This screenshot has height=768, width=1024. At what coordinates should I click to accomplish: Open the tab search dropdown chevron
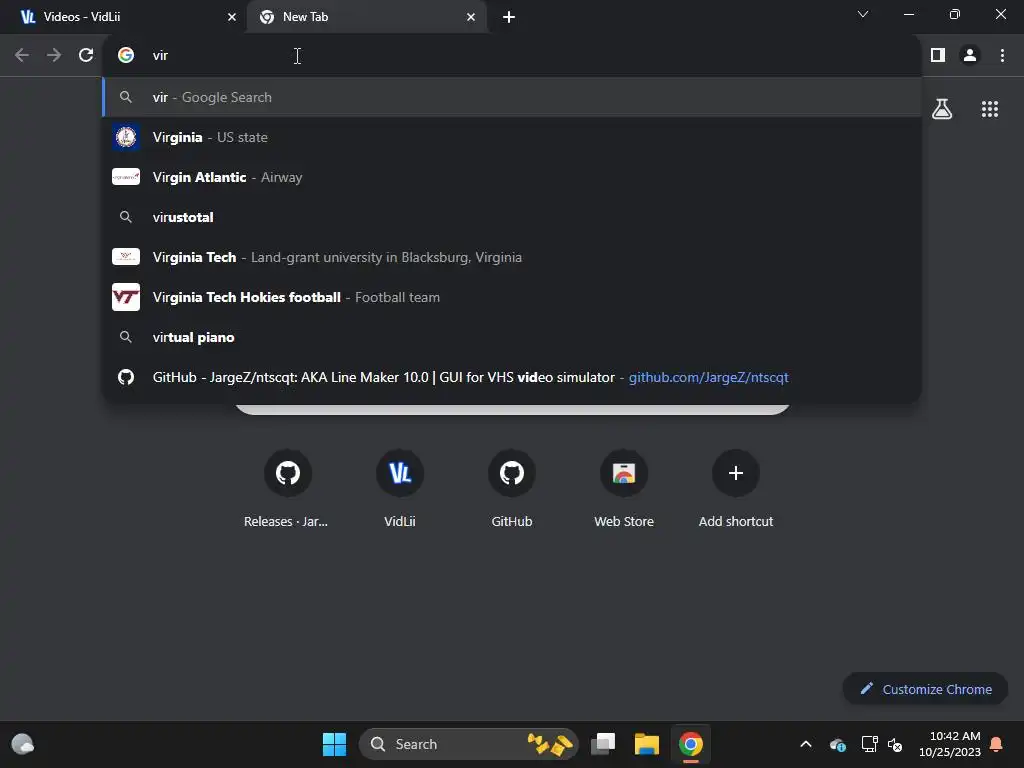pyautogui.click(x=863, y=14)
